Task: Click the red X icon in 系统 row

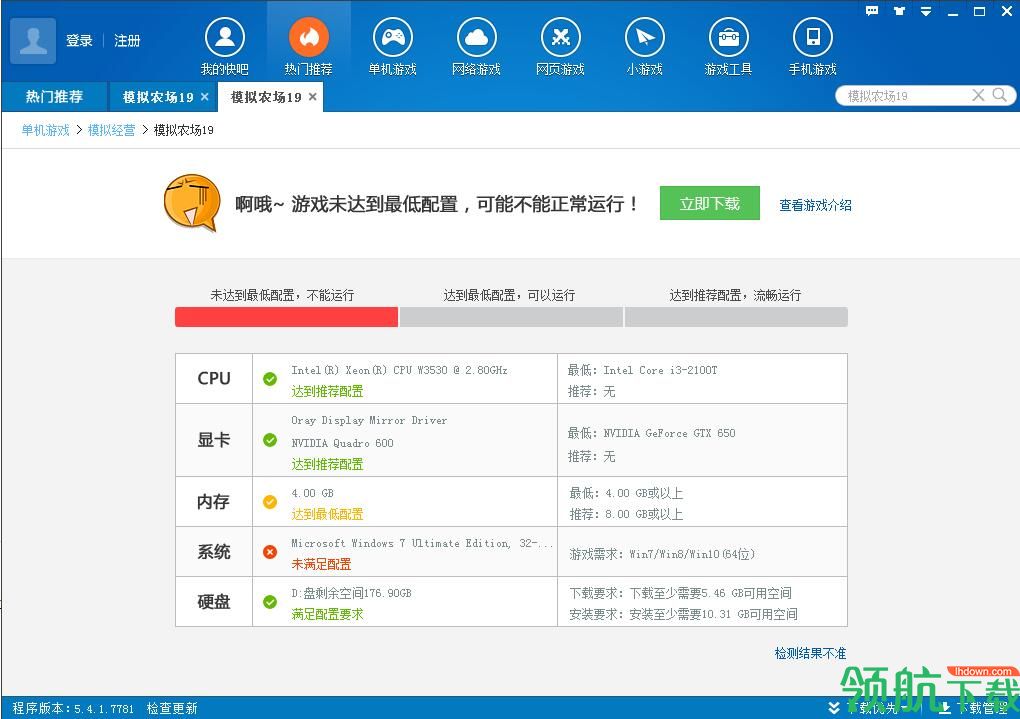Action: [x=270, y=552]
